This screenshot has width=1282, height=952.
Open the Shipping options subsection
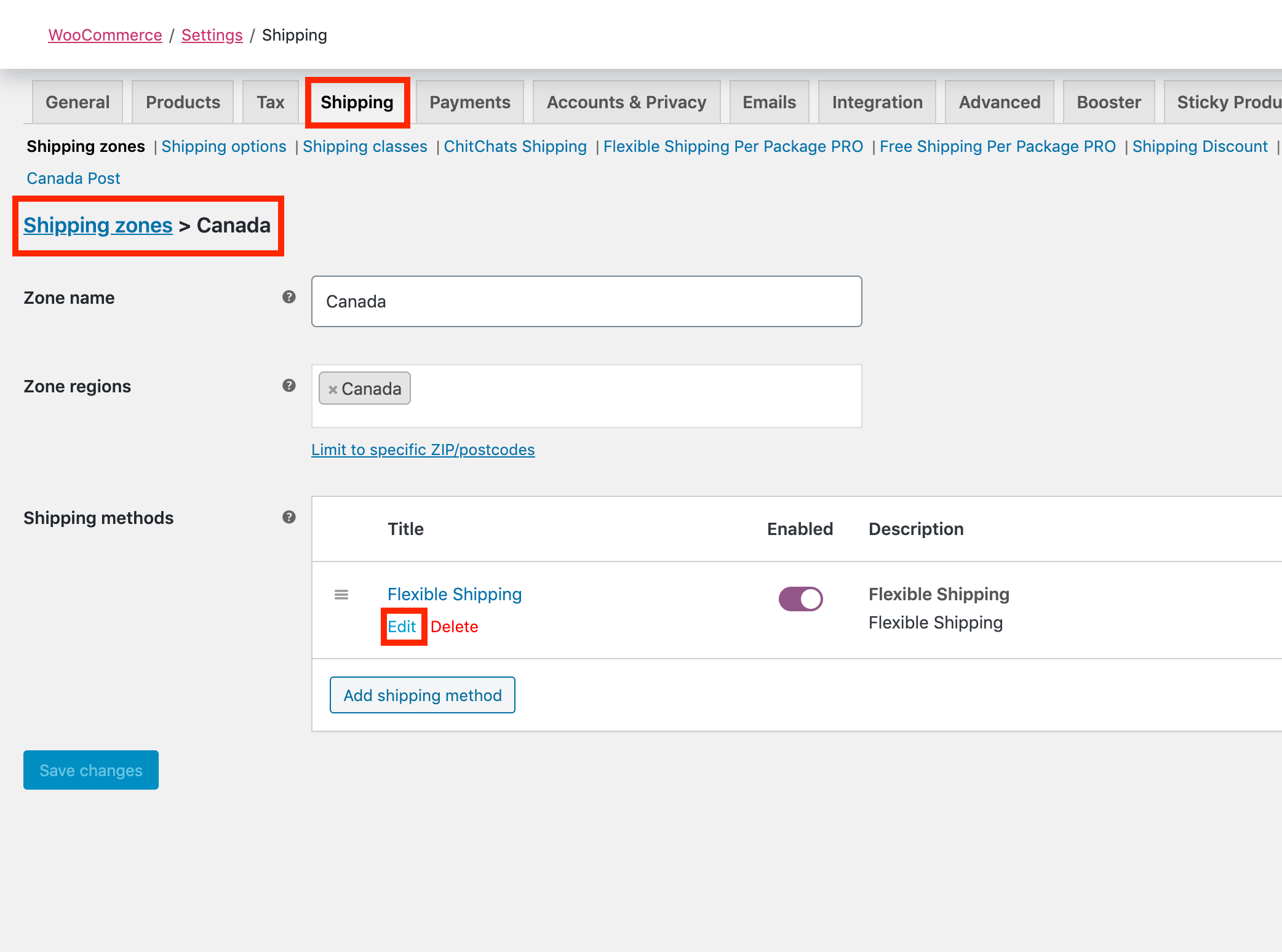tap(224, 146)
